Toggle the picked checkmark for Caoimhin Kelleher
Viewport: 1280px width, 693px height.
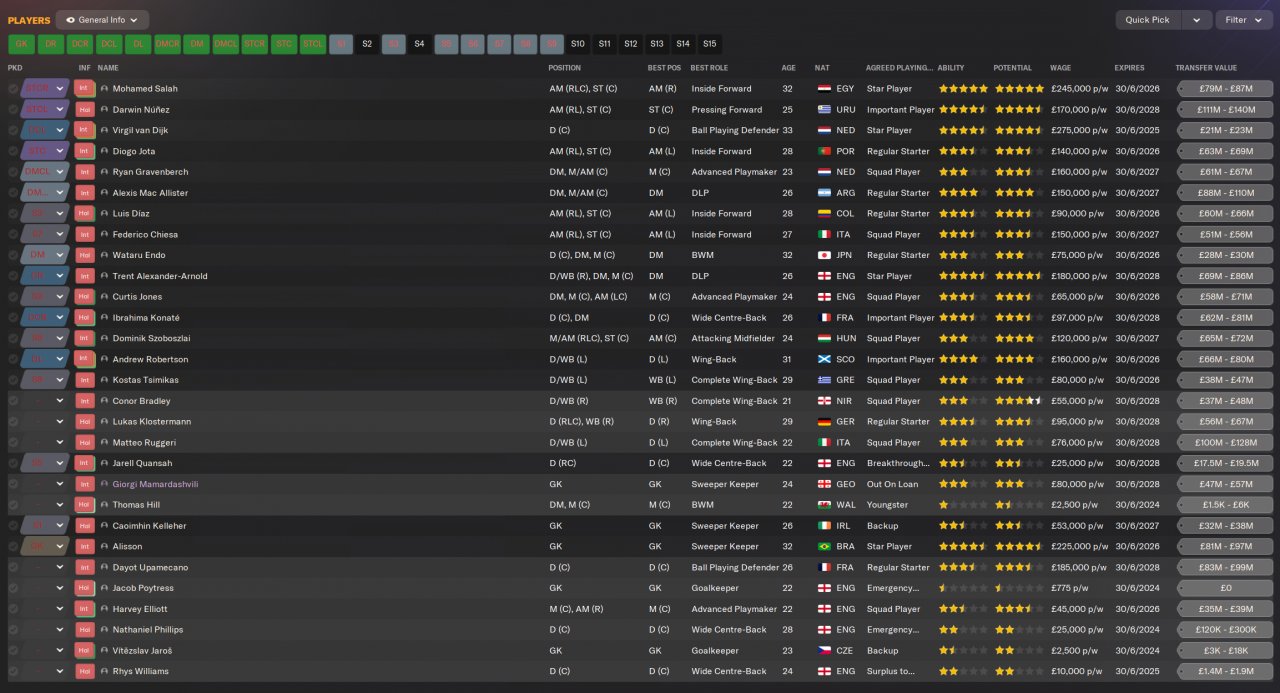[13, 525]
